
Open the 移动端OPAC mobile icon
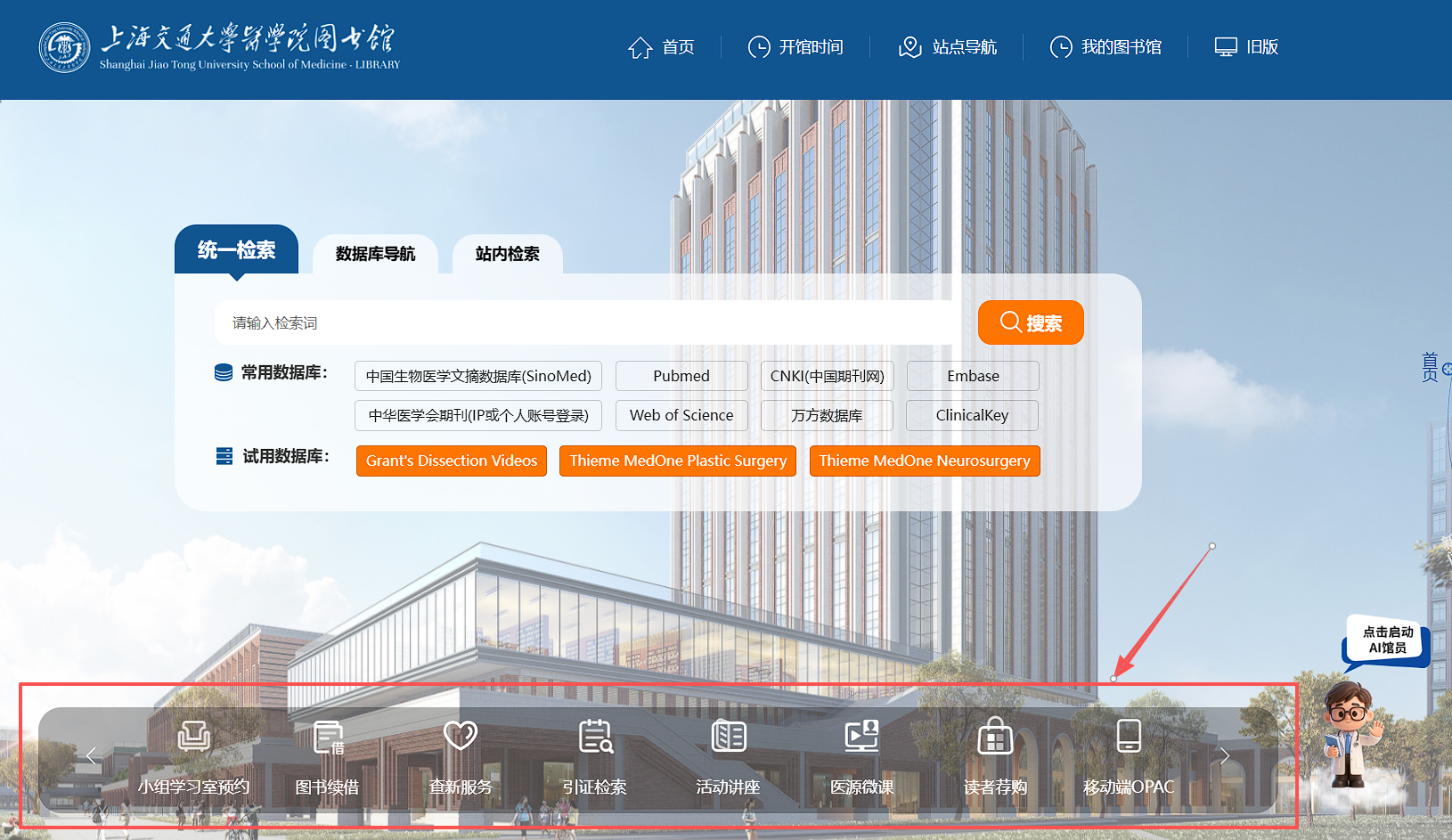point(1129,737)
